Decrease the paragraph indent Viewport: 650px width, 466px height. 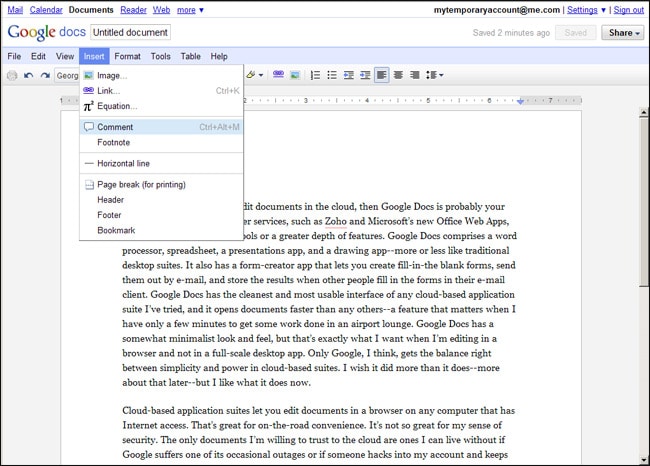[x=349, y=75]
